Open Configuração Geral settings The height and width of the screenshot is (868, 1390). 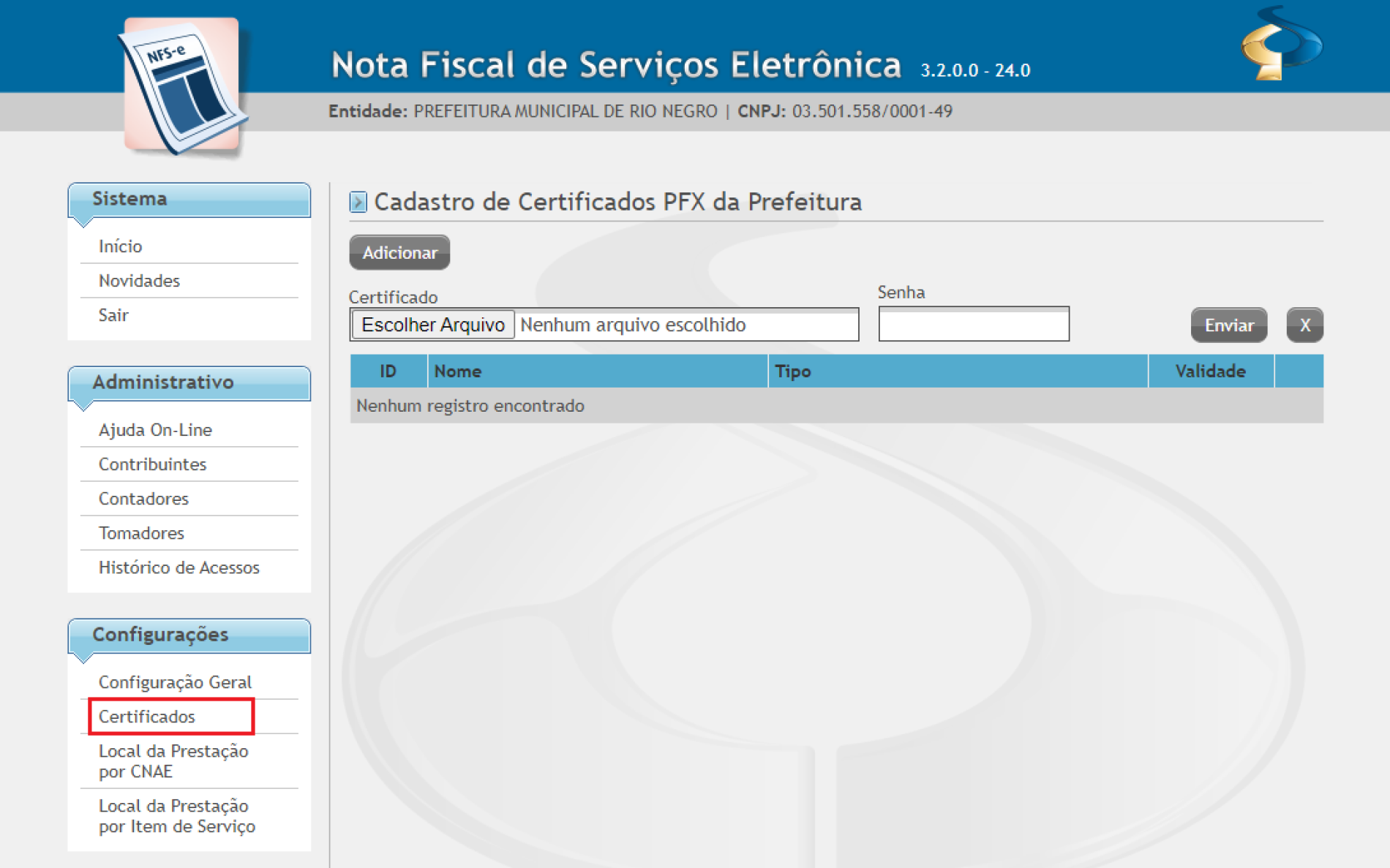coord(175,682)
